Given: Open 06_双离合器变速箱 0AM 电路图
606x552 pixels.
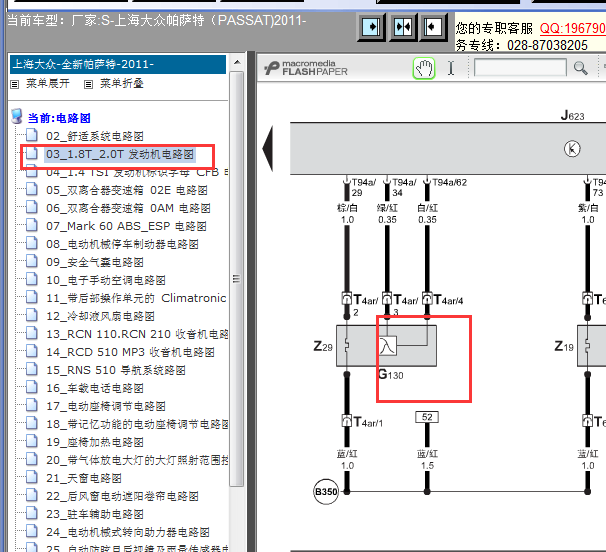Looking at the screenshot, I should point(128,208).
